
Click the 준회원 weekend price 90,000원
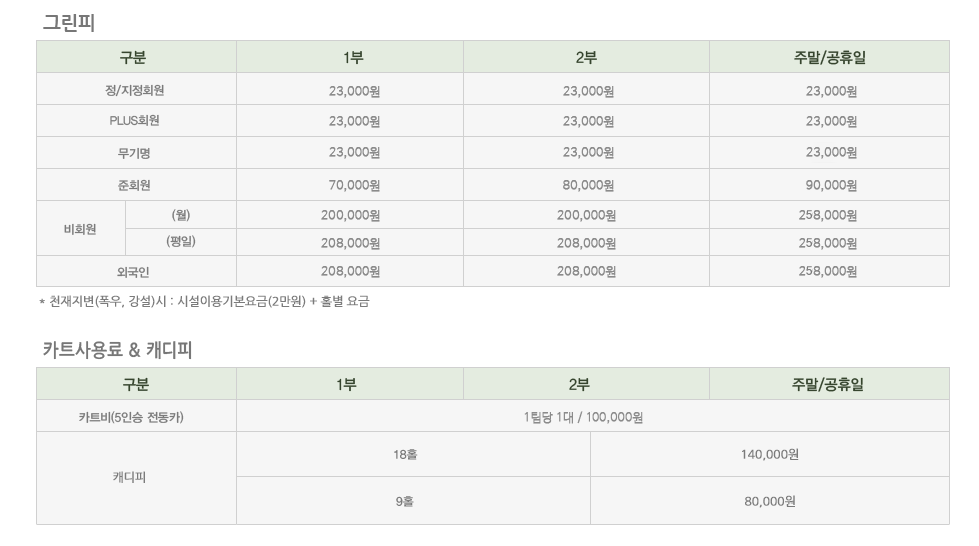[x=831, y=185]
